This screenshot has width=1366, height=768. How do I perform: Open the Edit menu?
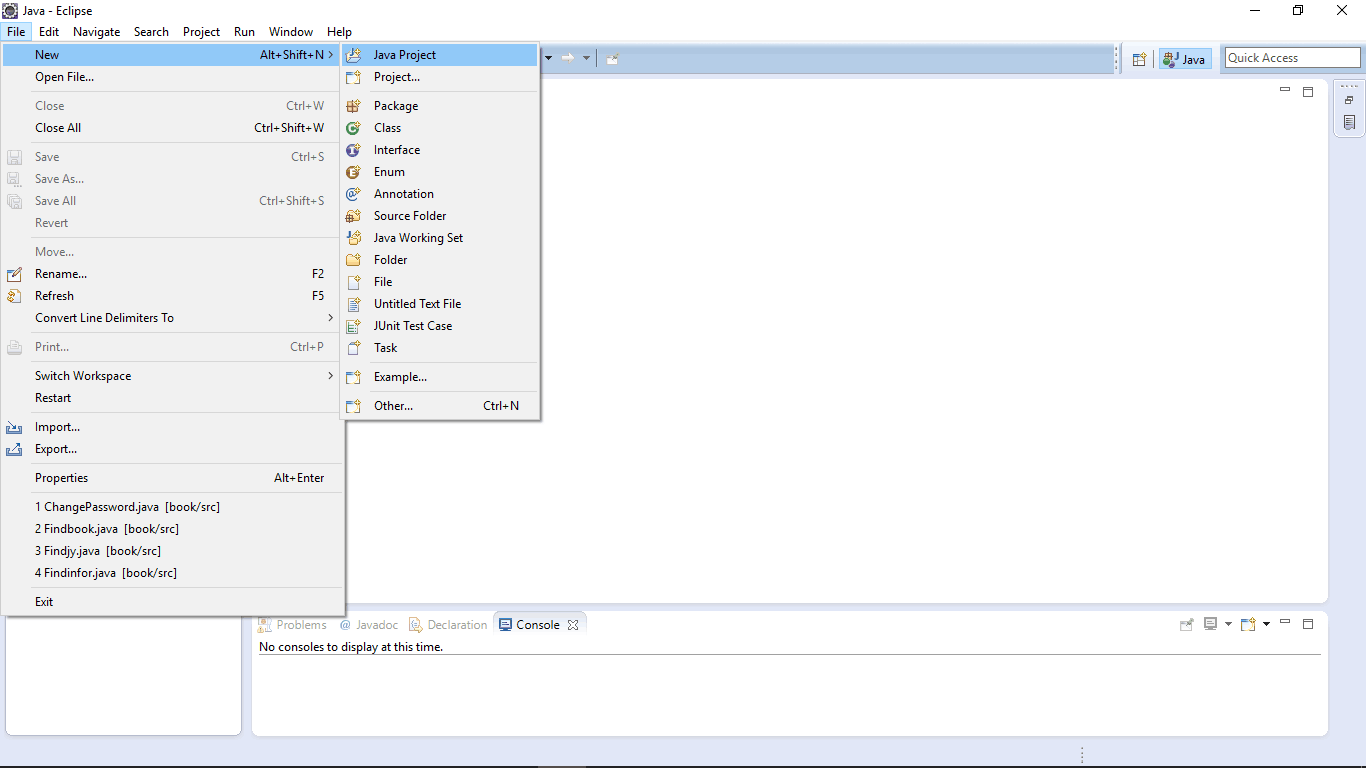(x=49, y=32)
